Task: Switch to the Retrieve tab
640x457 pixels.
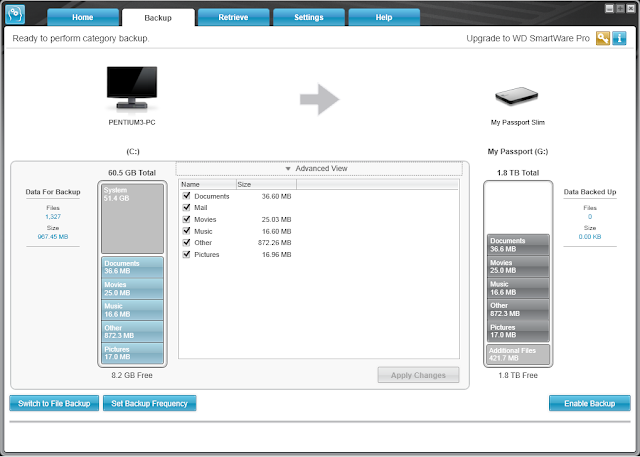Action: (233, 17)
